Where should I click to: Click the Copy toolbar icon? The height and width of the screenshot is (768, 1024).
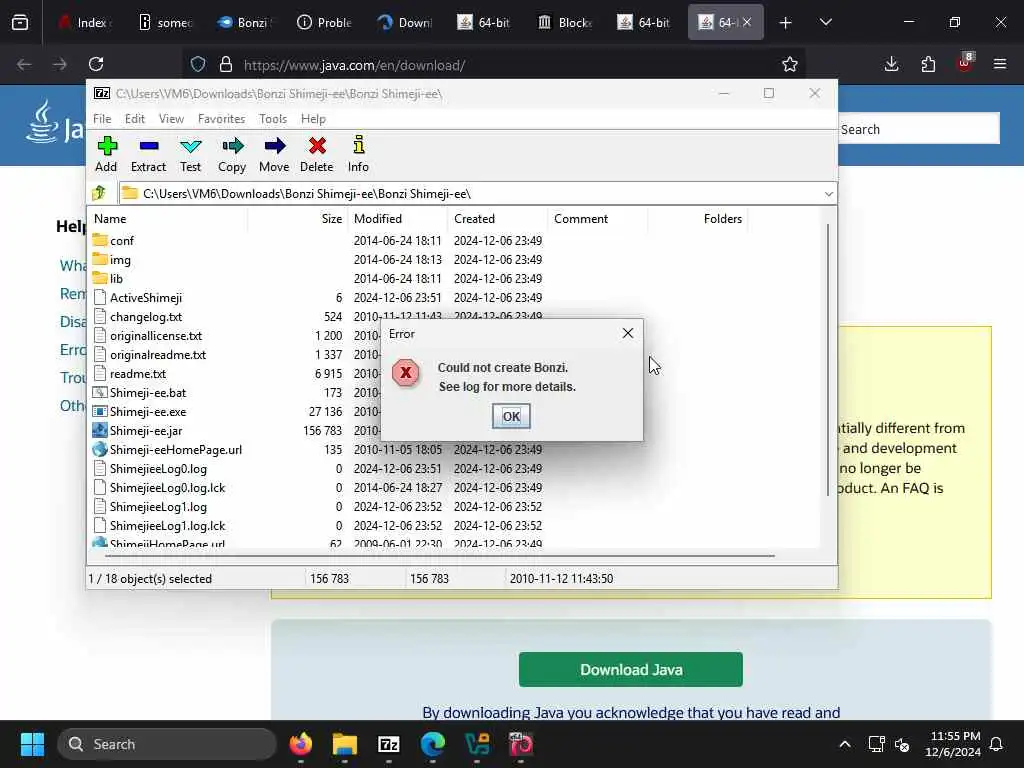coord(232,146)
